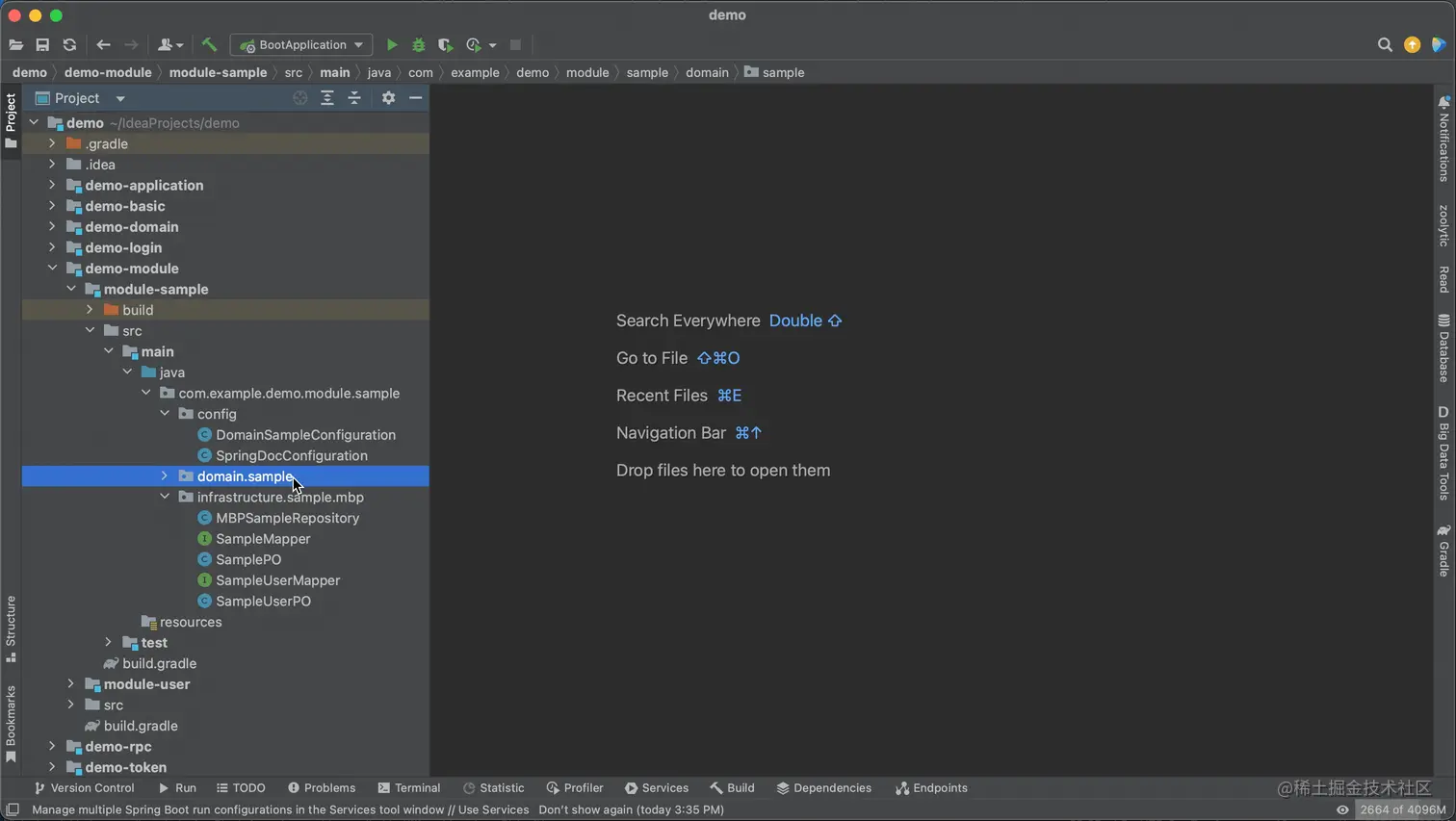
Task: Collapse the demo-module folder
Action: pyautogui.click(x=52, y=269)
